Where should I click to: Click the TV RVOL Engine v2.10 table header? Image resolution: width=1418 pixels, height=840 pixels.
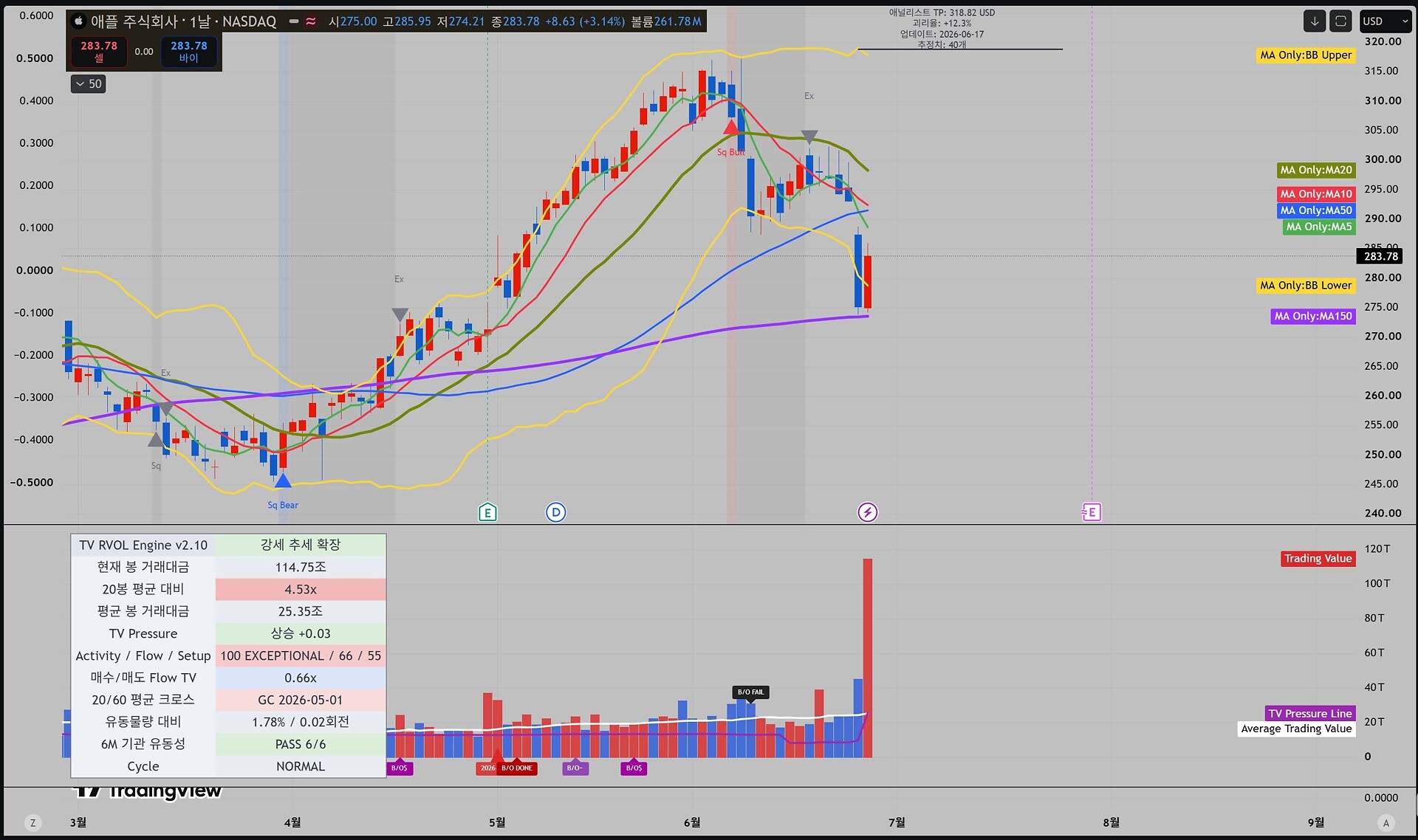(143, 545)
